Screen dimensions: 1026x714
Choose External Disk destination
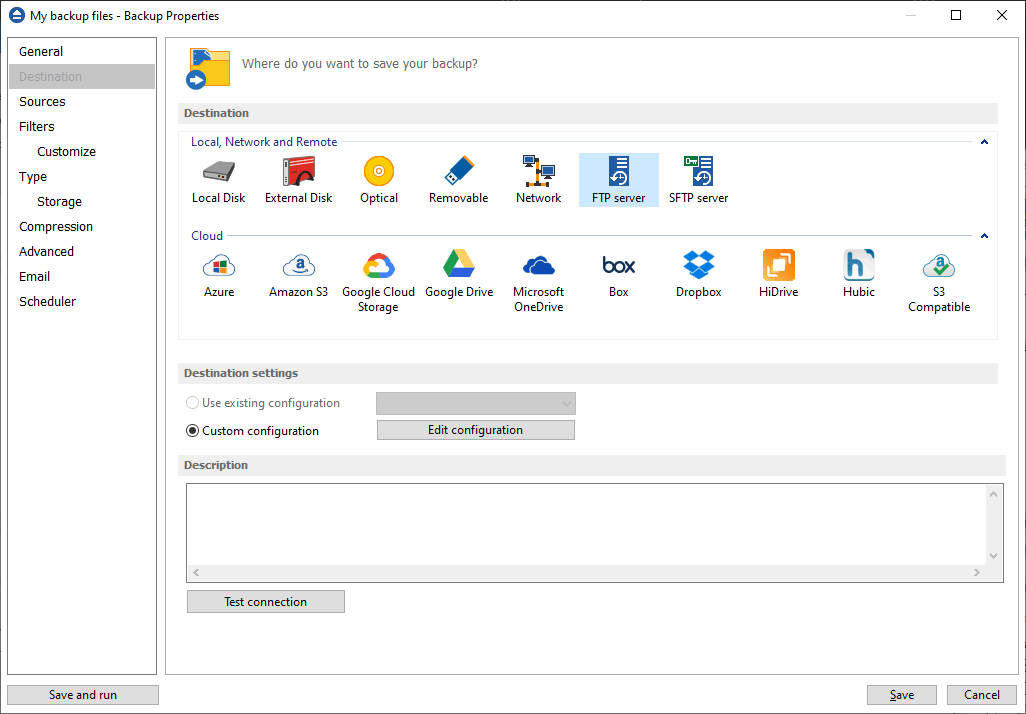[298, 180]
